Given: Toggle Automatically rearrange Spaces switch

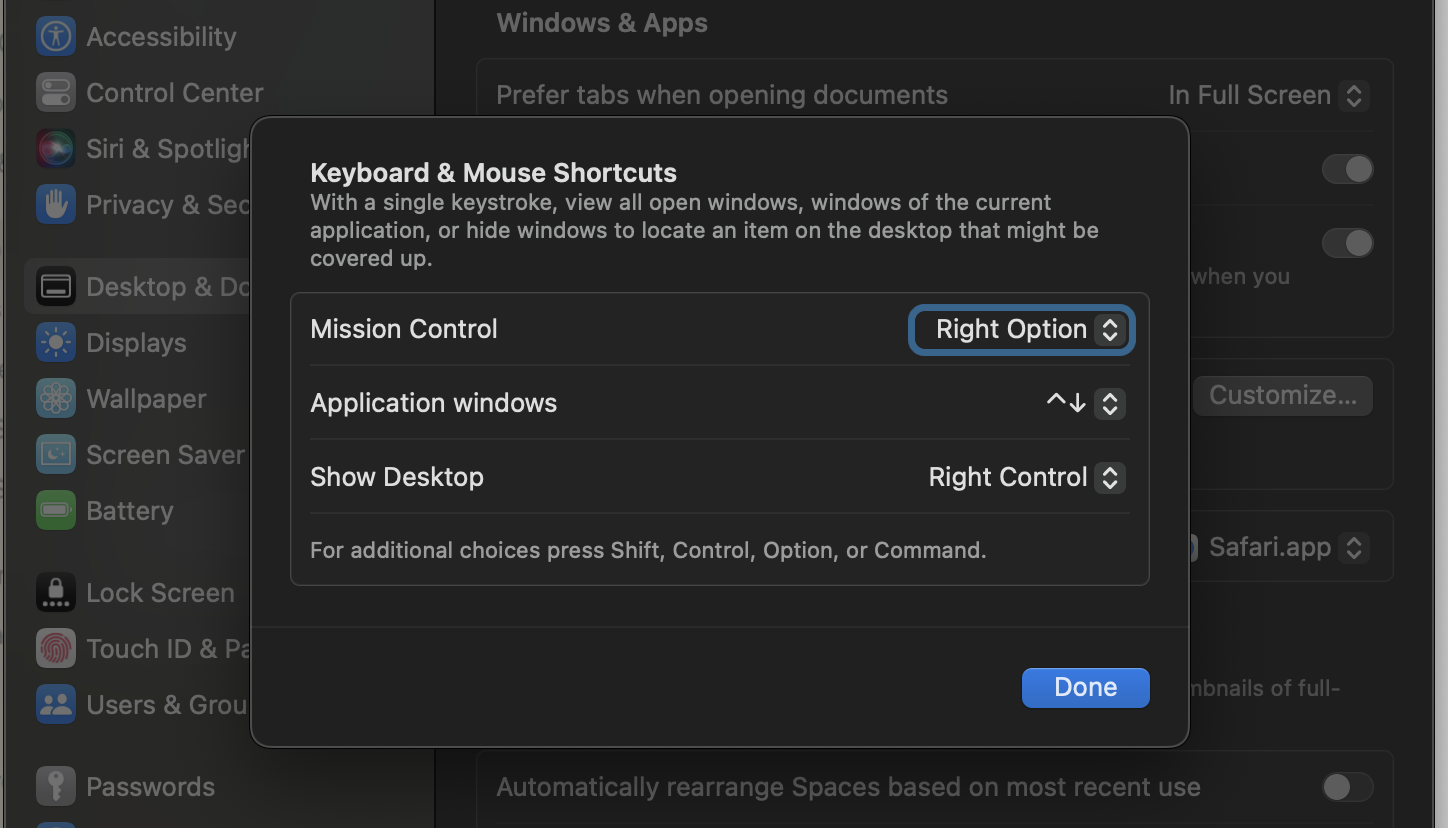Looking at the screenshot, I should pos(1347,787).
